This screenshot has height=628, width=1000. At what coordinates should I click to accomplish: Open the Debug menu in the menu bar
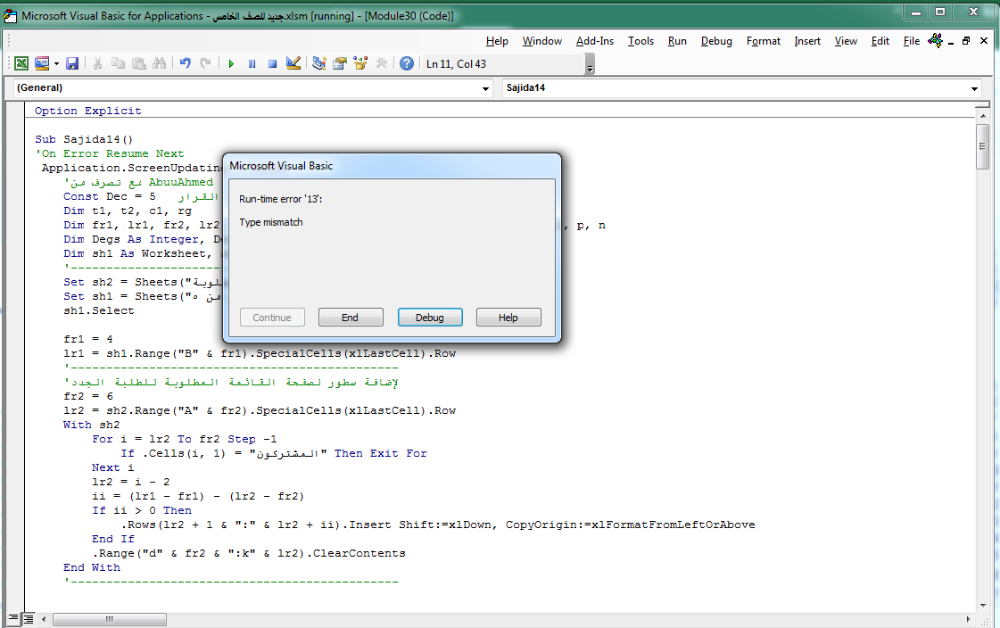[x=716, y=41]
